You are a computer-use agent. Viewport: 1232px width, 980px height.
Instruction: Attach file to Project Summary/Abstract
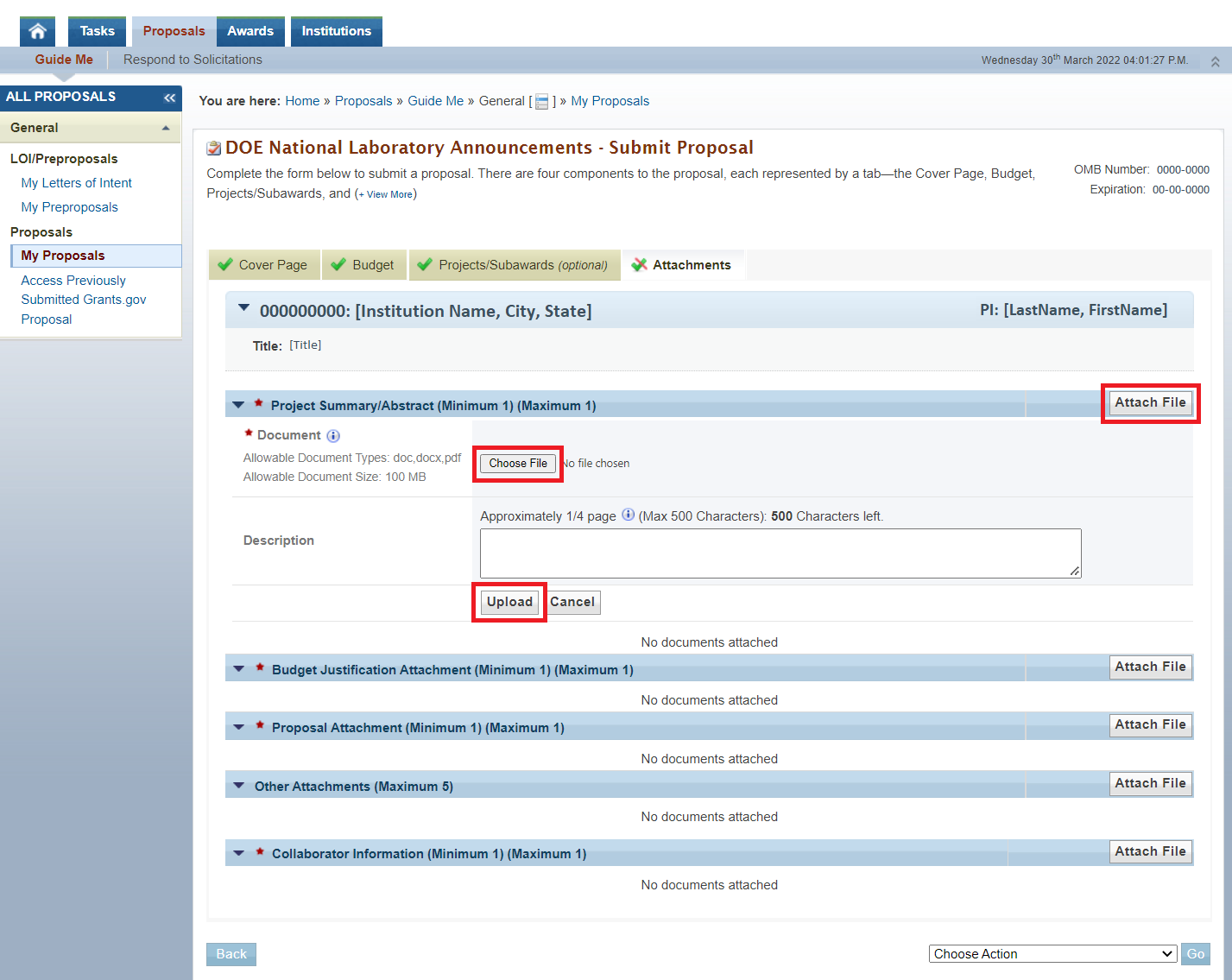click(1150, 402)
